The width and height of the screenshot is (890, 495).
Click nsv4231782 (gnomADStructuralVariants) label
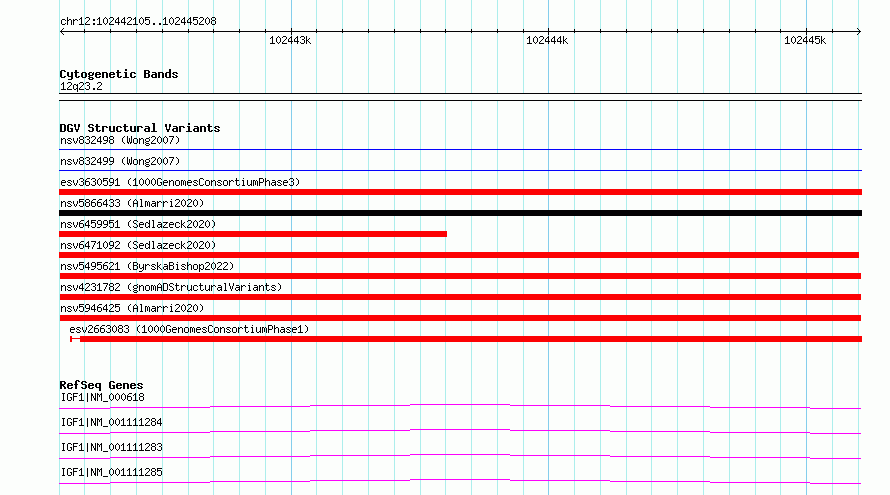171,287
